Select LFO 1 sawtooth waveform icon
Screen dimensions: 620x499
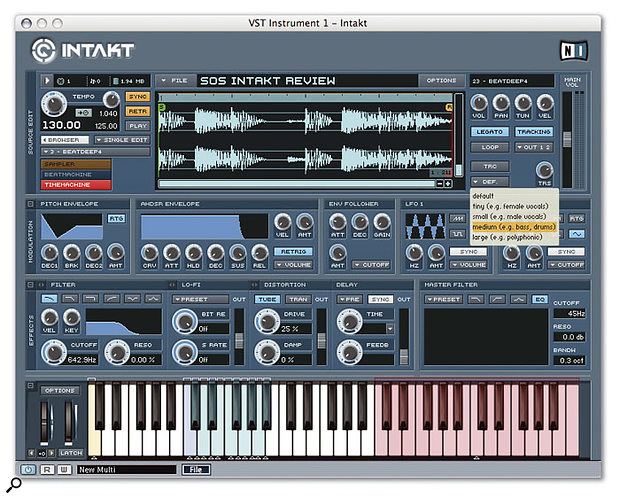pyautogui.click(x=457, y=219)
